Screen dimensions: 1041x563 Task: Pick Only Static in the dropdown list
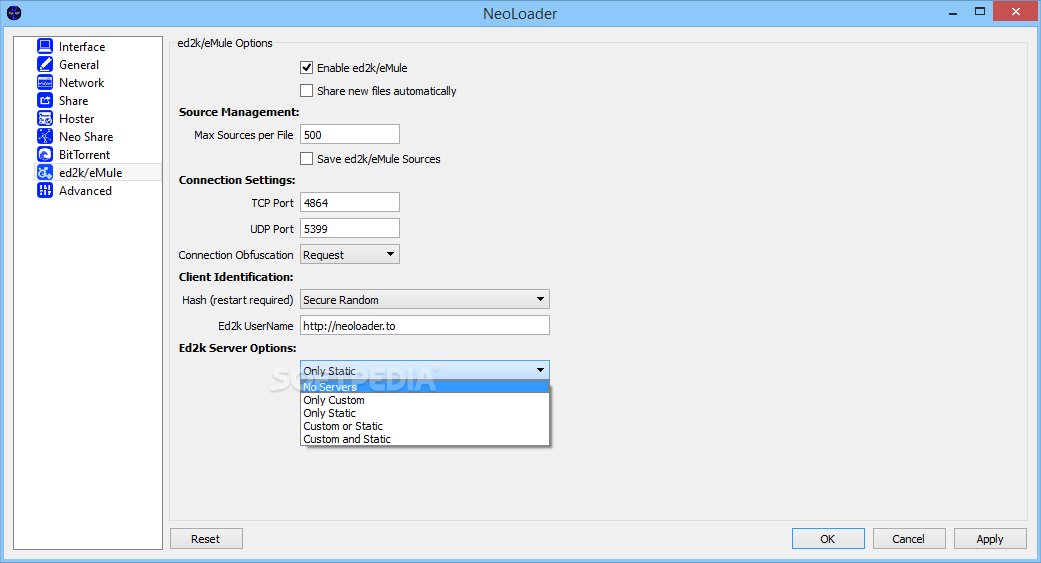pos(425,413)
